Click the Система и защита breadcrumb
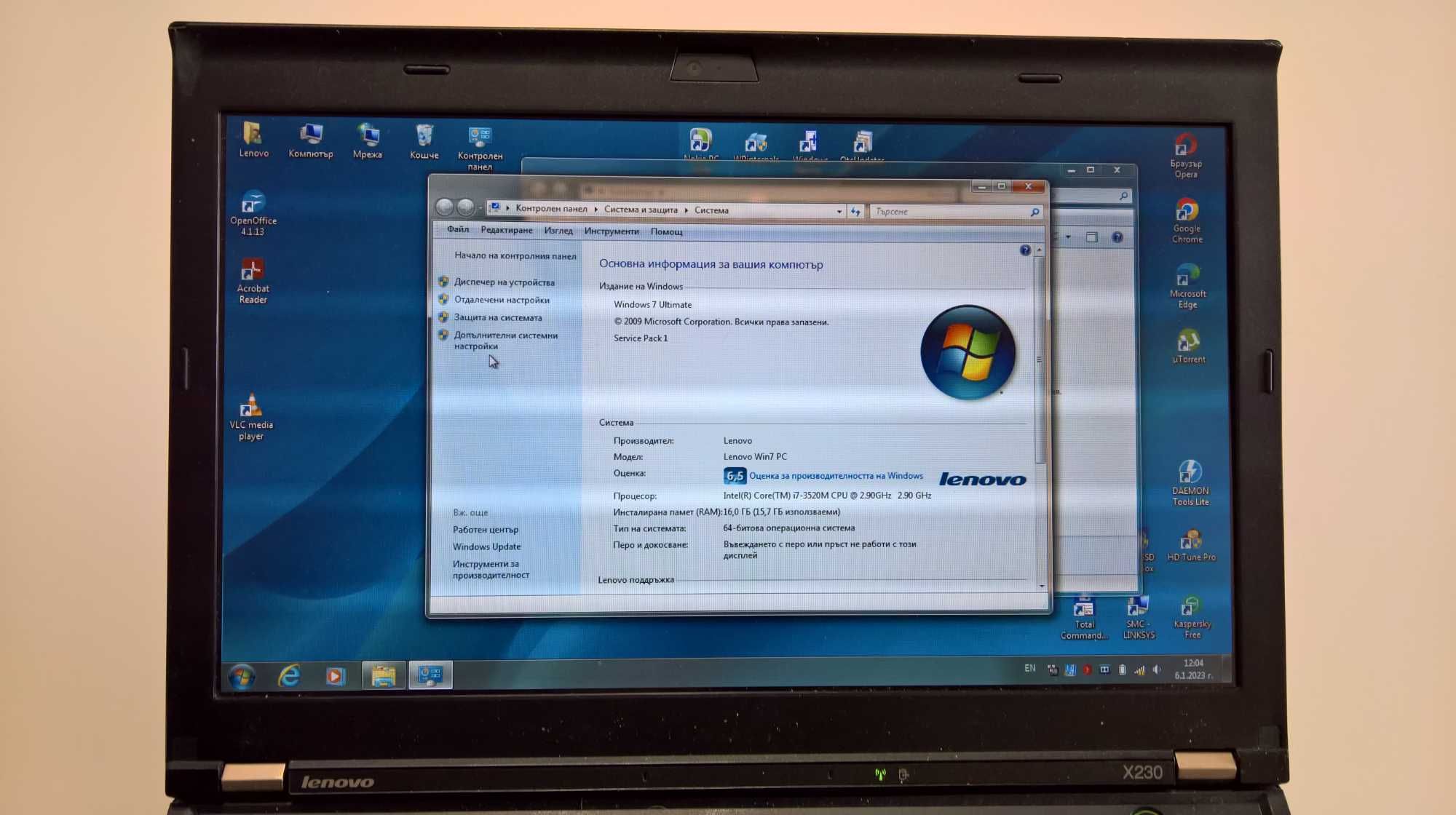1456x815 pixels. tap(641, 210)
